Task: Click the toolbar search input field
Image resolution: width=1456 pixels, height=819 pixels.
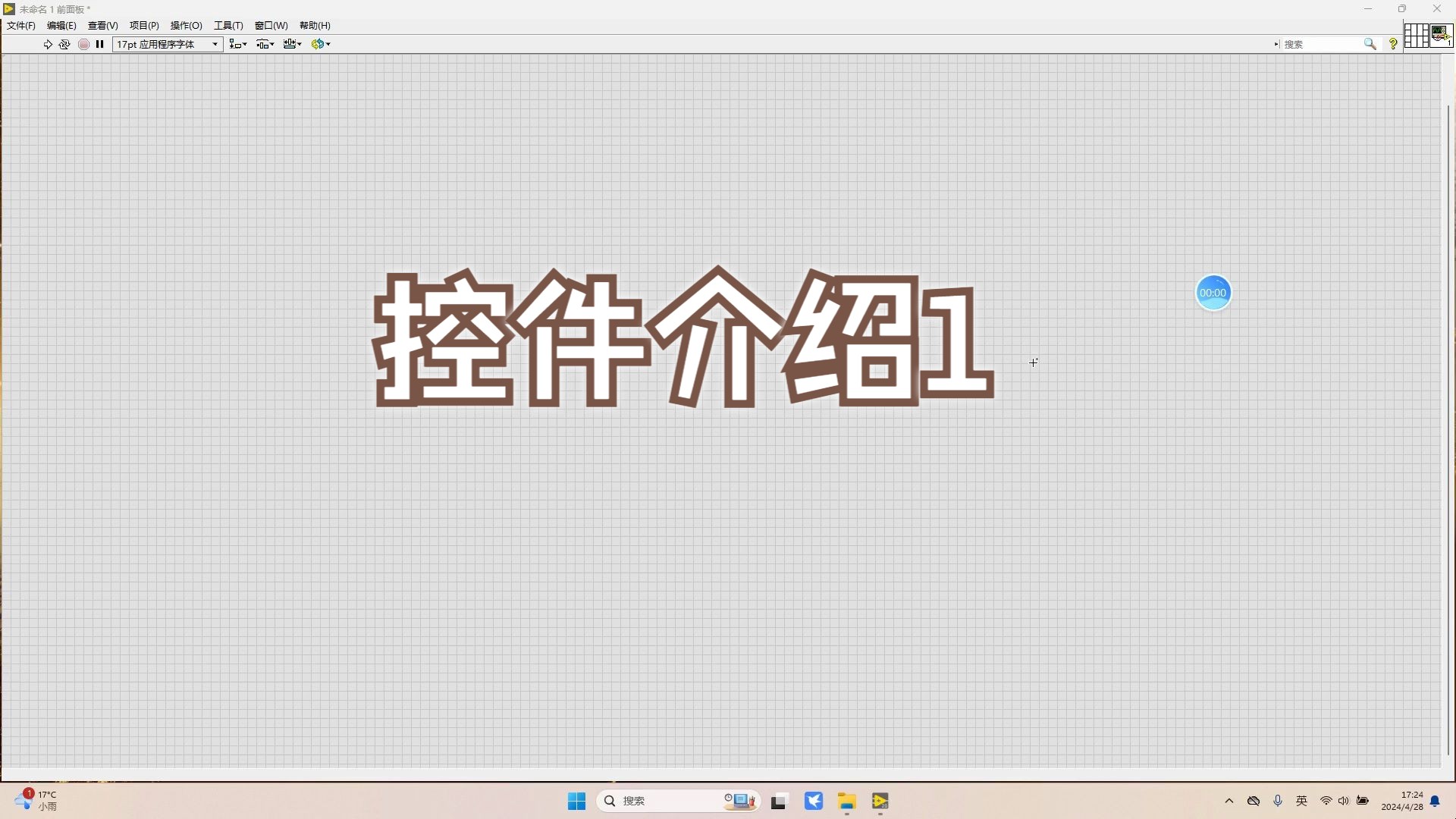Action: [x=1321, y=44]
